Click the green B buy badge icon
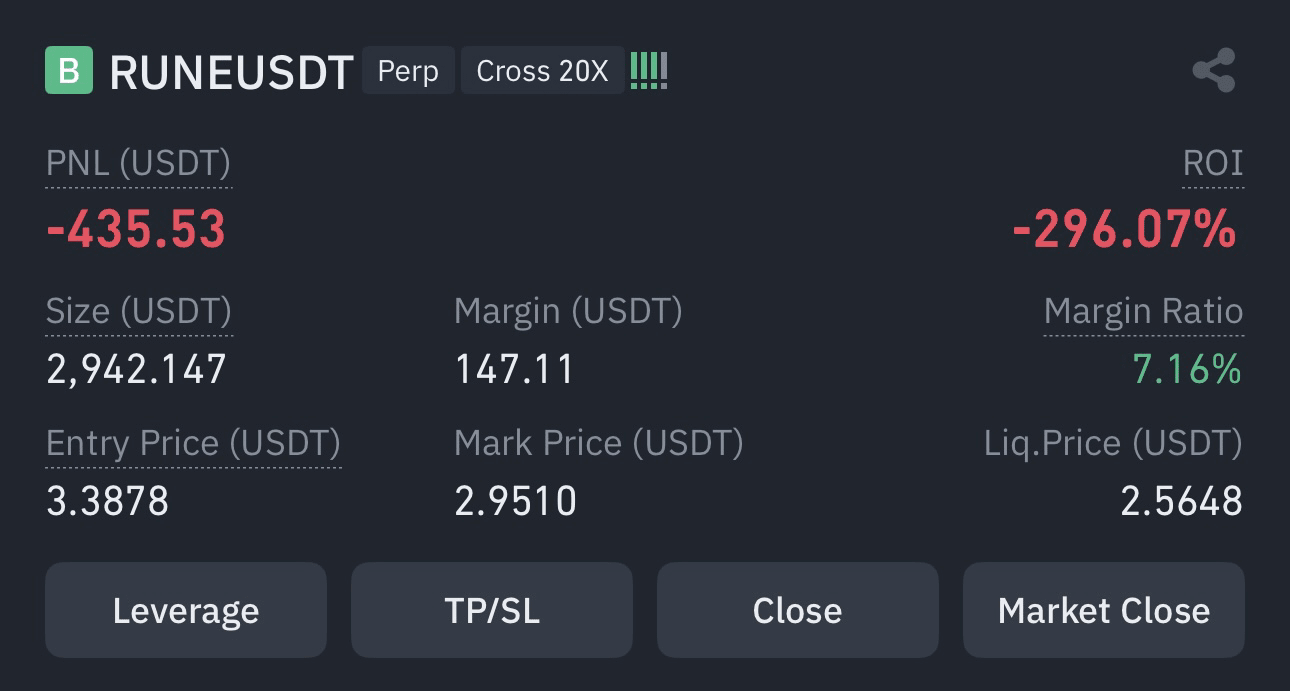This screenshot has width=1290, height=691. point(69,70)
